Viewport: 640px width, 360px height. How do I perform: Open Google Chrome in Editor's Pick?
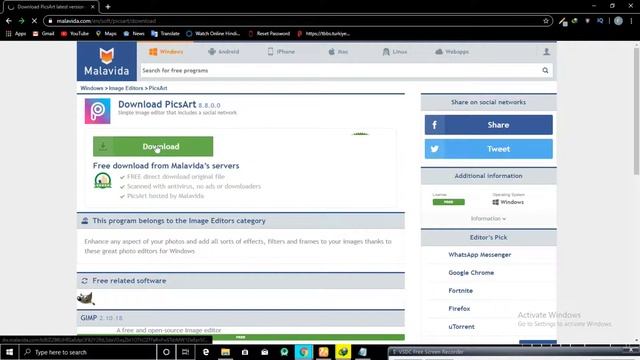click(x=471, y=273)
